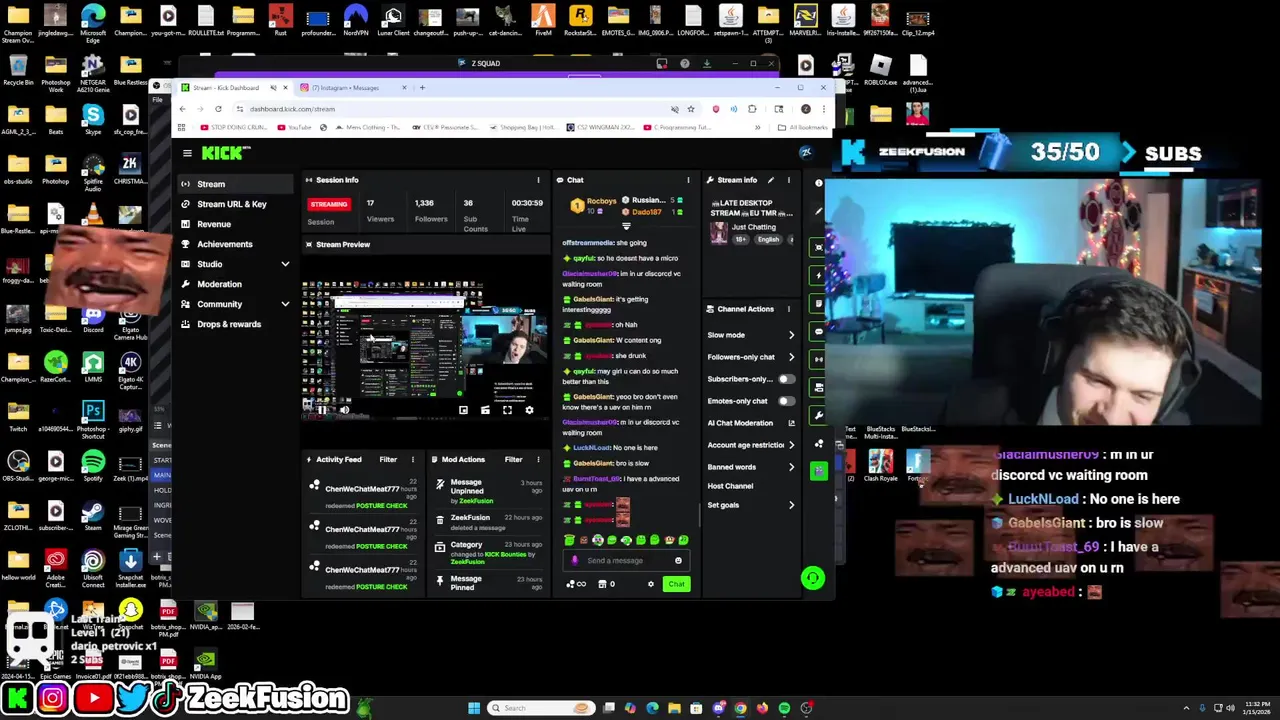Open the Activity Feed Filter dropdown
Image resolution: width=1280 pixels, height=720 pixels.
388,459
